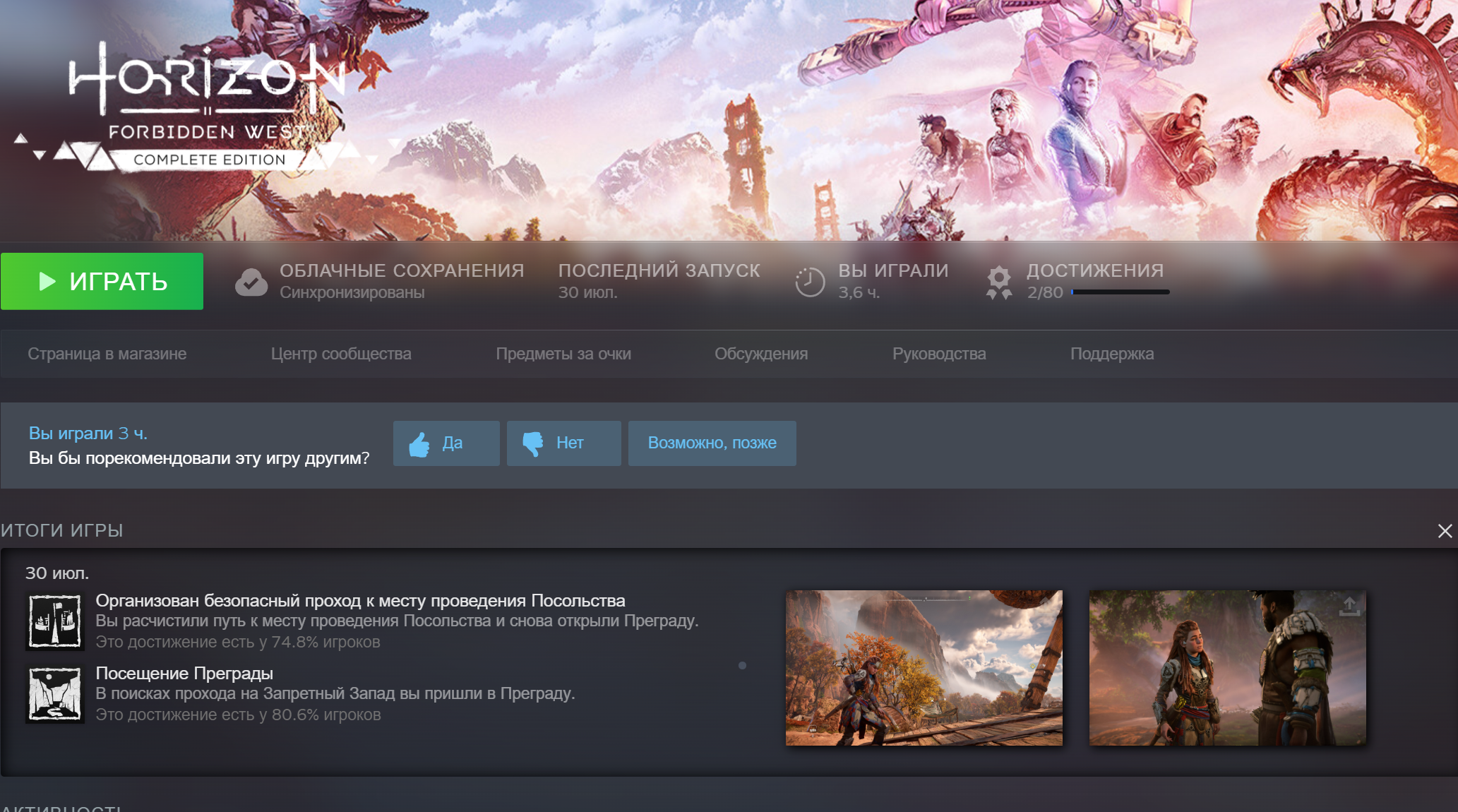Click the playtime clock icon
Viewport: 1458px width, 812px height.
[810, 282]
